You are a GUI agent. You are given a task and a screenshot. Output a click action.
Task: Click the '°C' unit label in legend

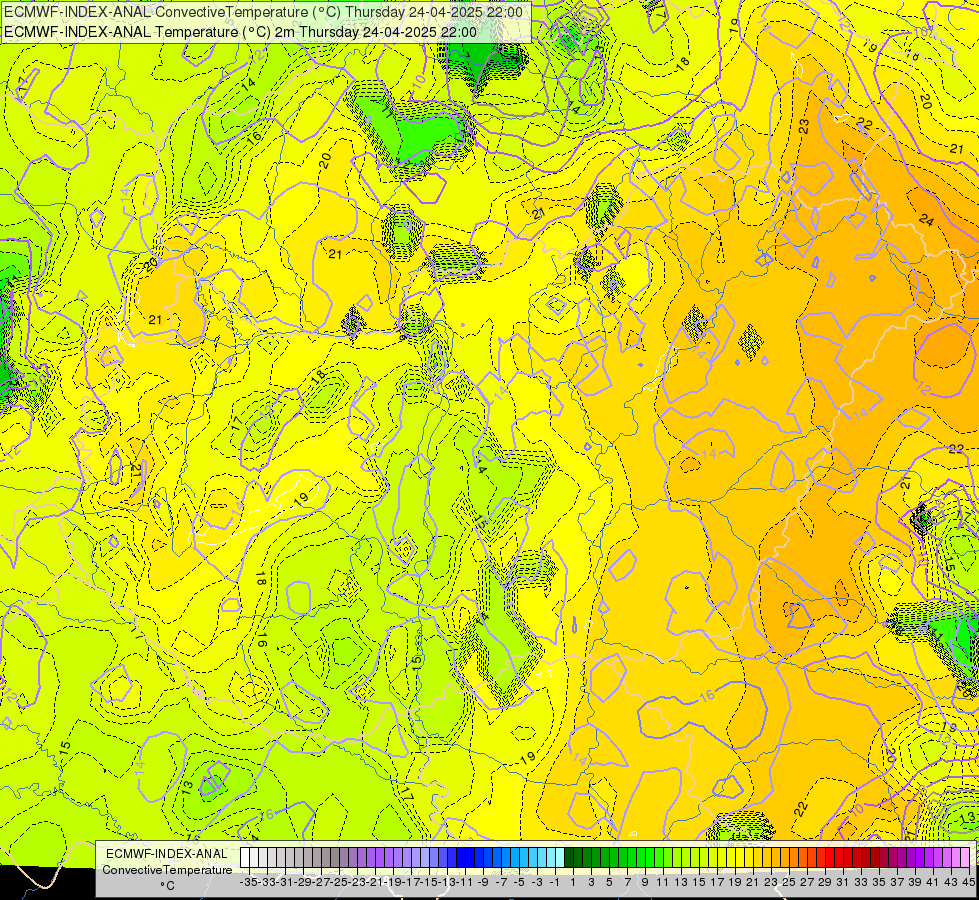(167, 886)
